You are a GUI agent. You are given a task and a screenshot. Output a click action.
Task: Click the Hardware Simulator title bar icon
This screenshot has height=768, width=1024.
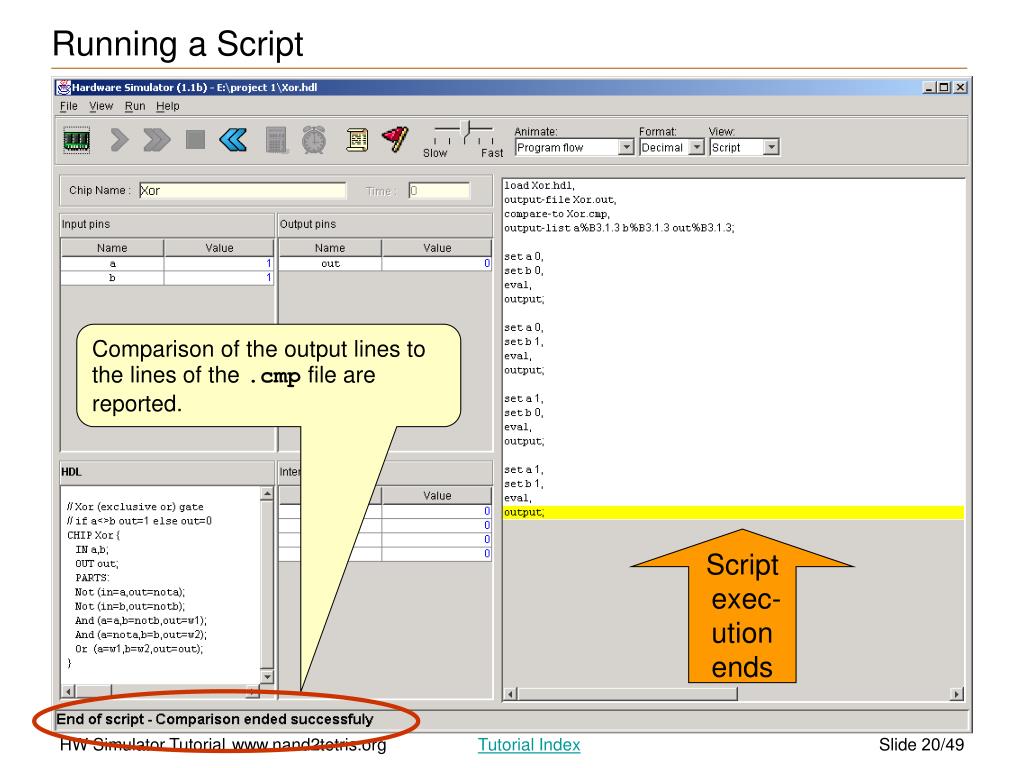(x=63, y=87)
